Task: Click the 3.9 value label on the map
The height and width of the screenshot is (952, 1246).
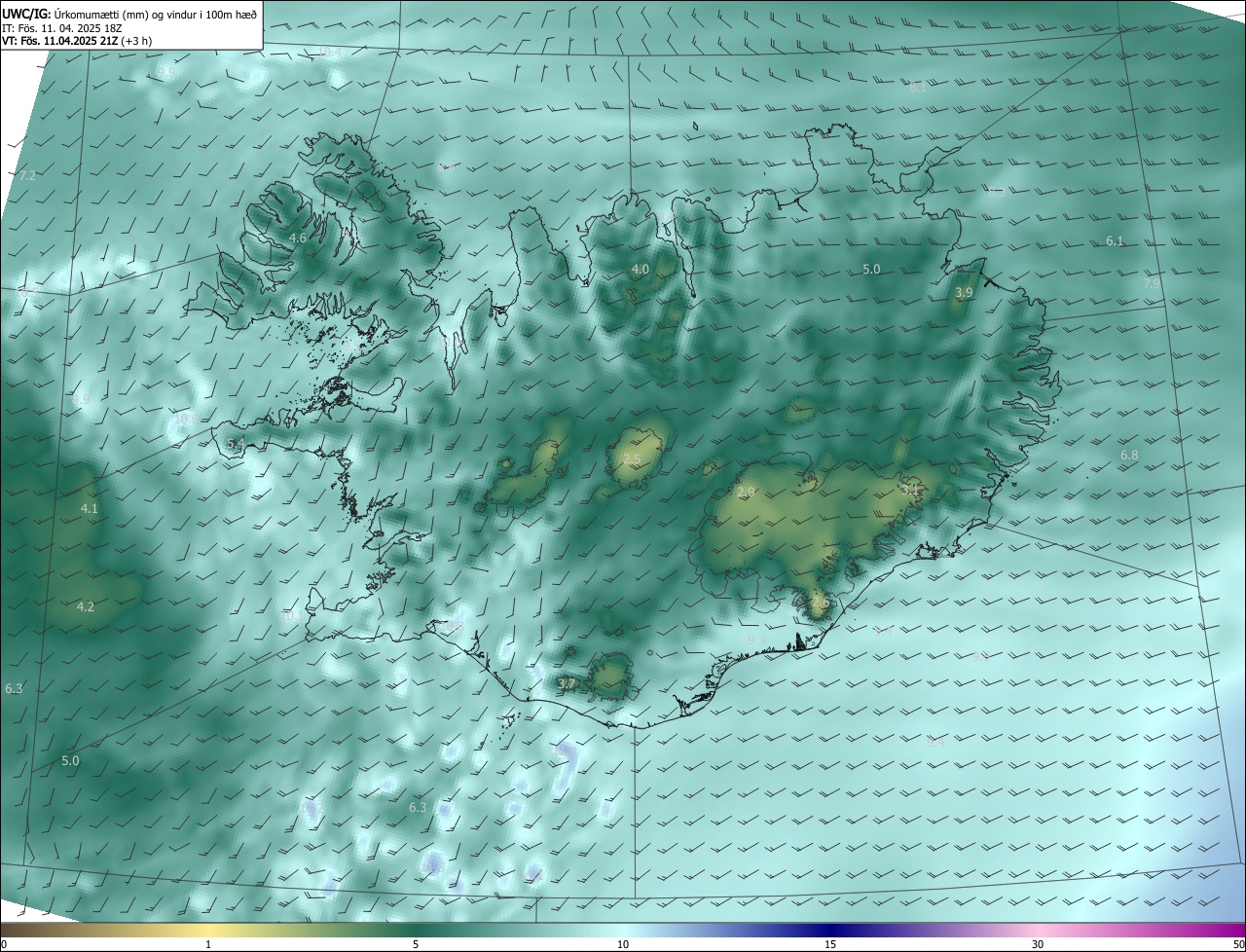Action: tap(964, 292)
